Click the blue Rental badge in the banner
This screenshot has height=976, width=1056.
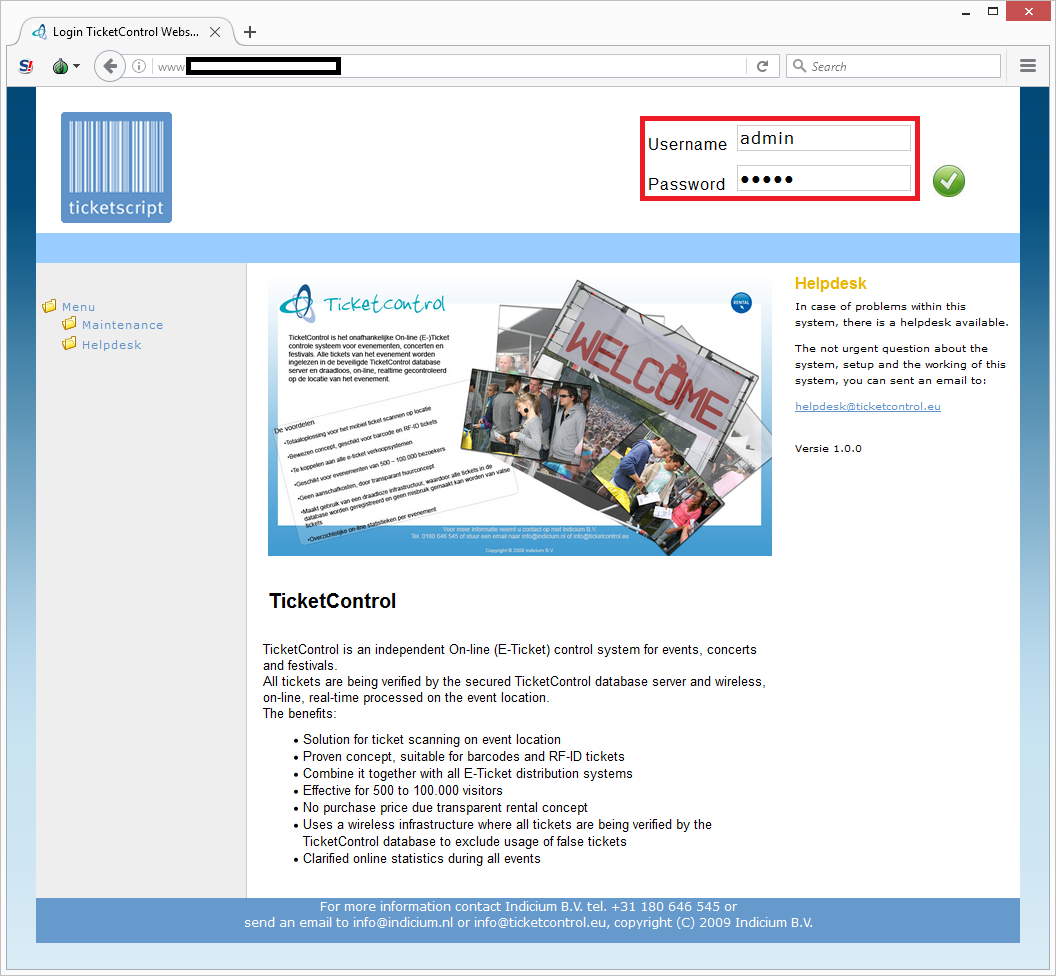coord(741,302)
